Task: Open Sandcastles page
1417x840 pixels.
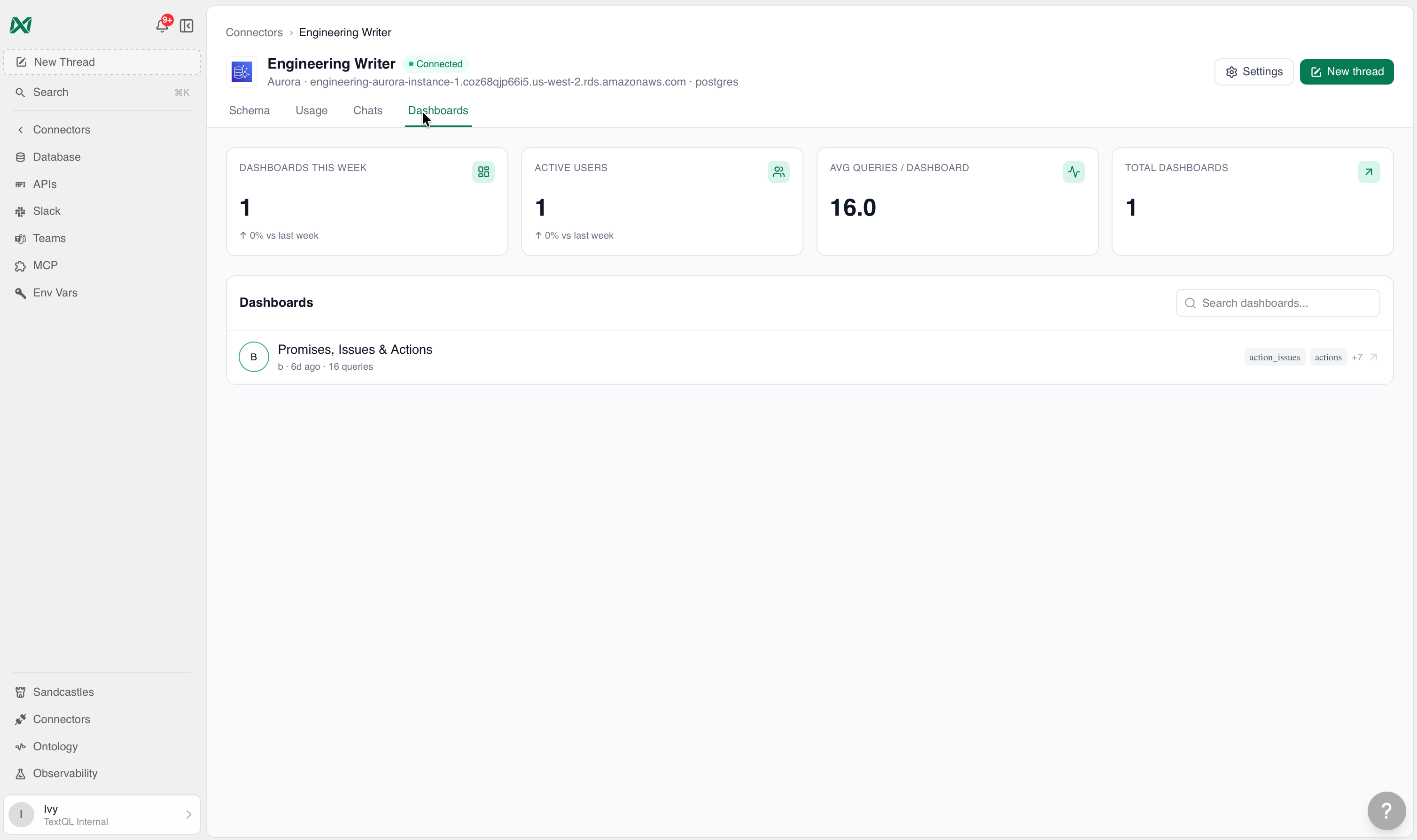Action: click(63, 692)
